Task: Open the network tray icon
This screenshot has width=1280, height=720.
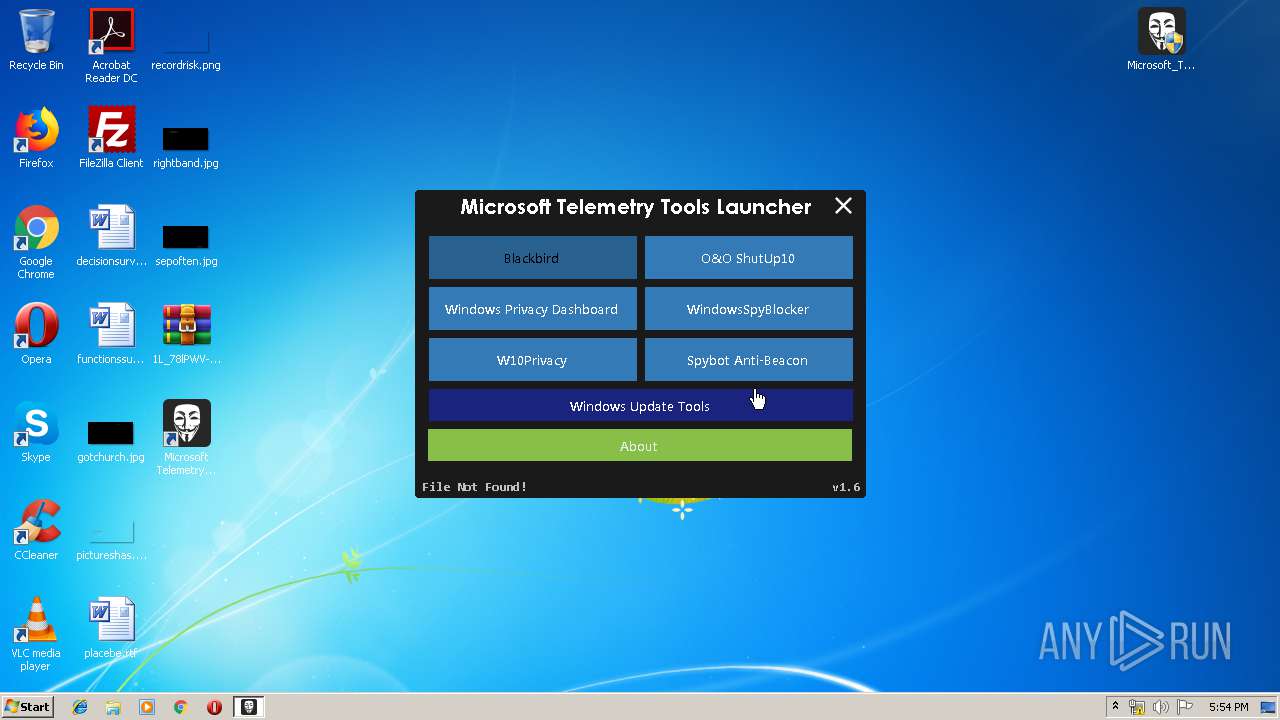Action: point(1137,707)
